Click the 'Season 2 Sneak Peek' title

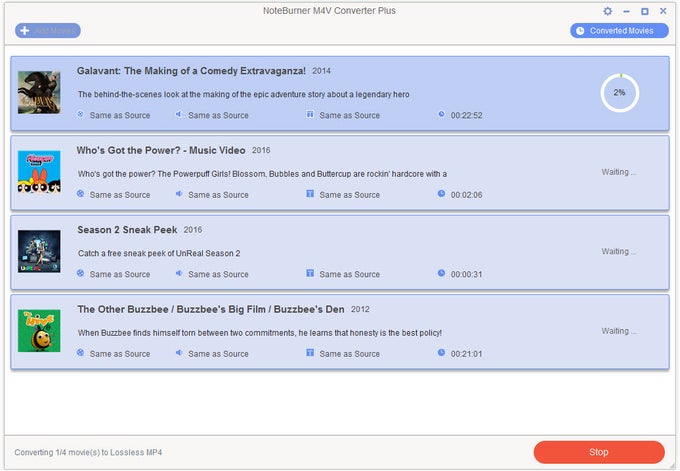pyautogui.click(x=127, y=229)
